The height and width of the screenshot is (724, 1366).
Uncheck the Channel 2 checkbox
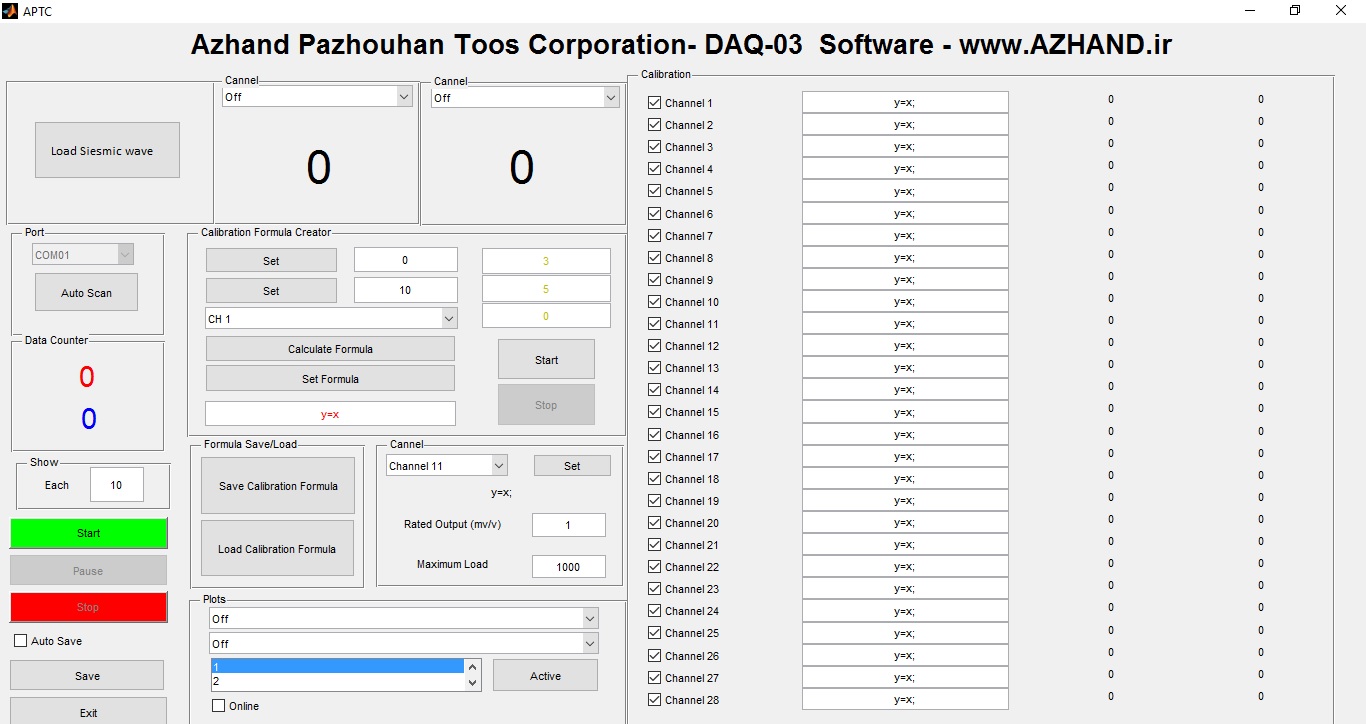point(654,124)
